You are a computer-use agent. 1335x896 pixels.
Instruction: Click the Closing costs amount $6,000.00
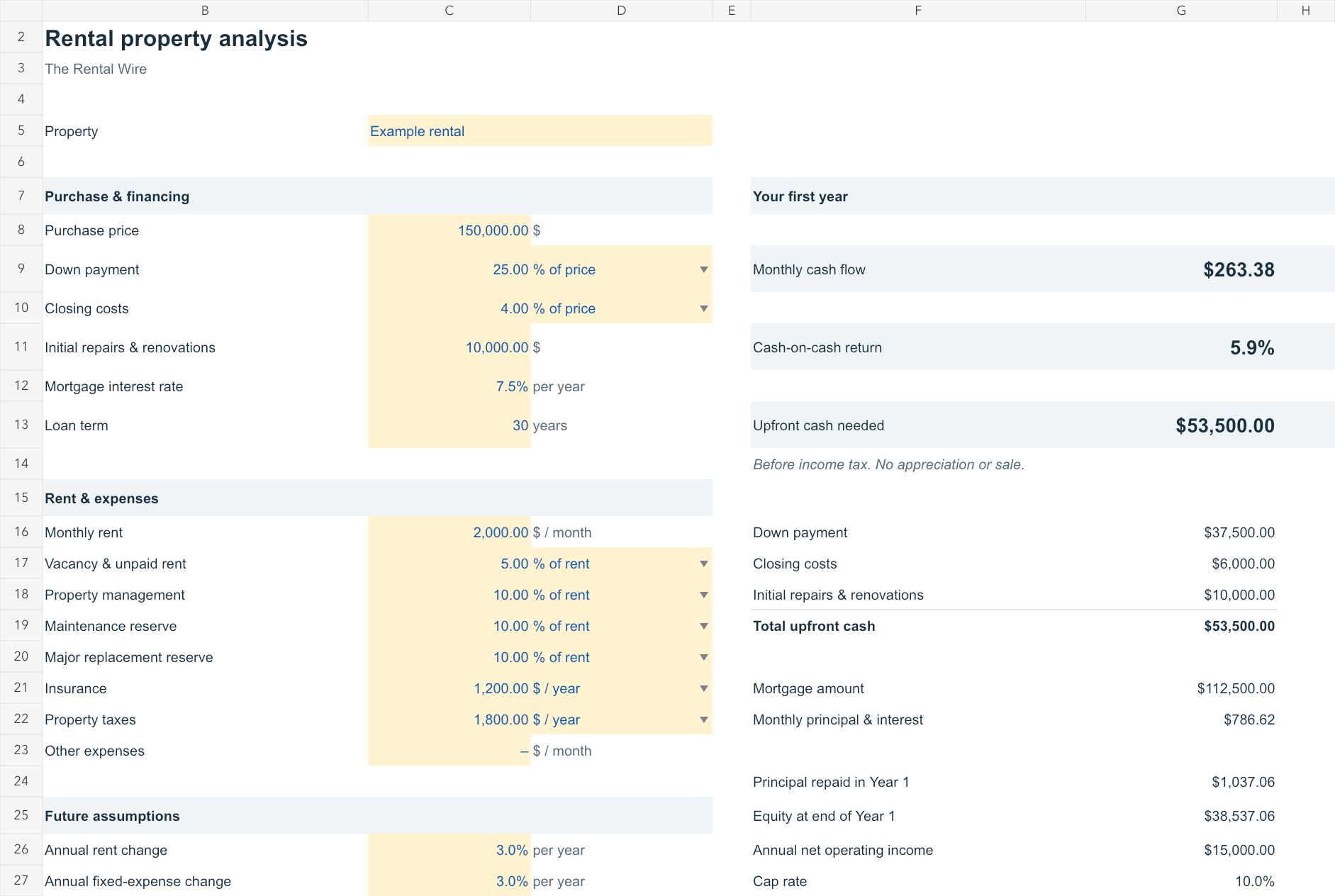[x=1243, y=564]
